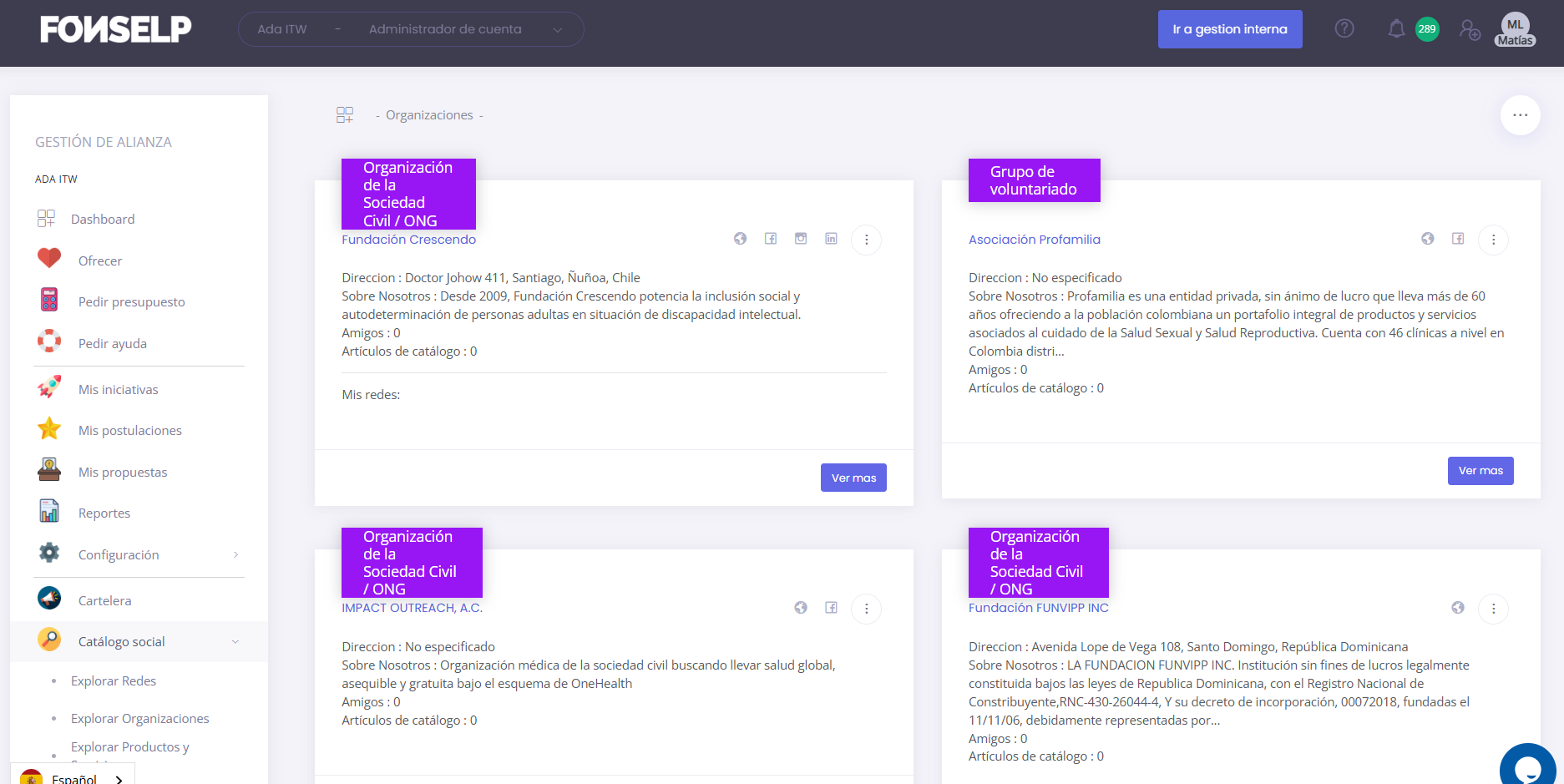This screenshot has width=1564, height=784.
Task: Click the dashboard icon in the breadcrumb bar
Action: point(344,114)
